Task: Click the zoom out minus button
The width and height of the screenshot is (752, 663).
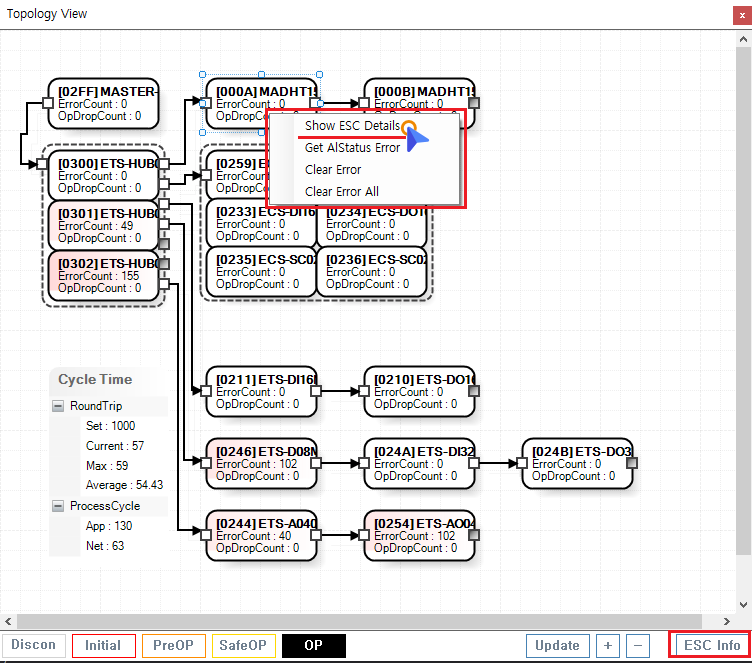Action: 640,645
